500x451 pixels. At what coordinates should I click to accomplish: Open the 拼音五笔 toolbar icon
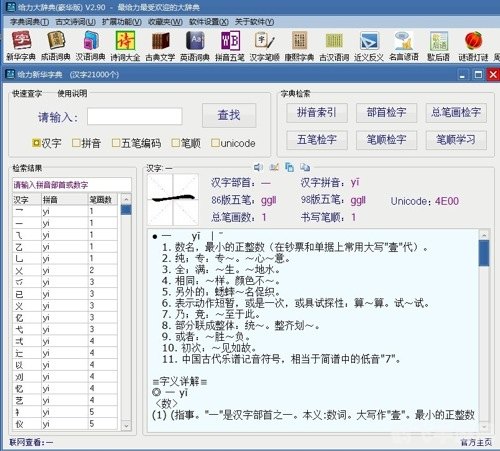[x=230, y=46]
